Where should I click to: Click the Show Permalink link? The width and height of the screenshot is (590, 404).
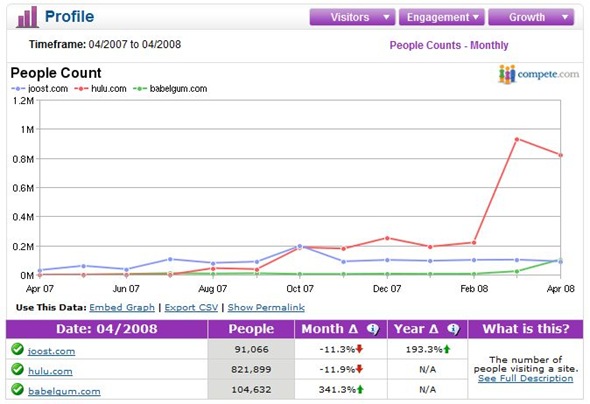[266, 307]
